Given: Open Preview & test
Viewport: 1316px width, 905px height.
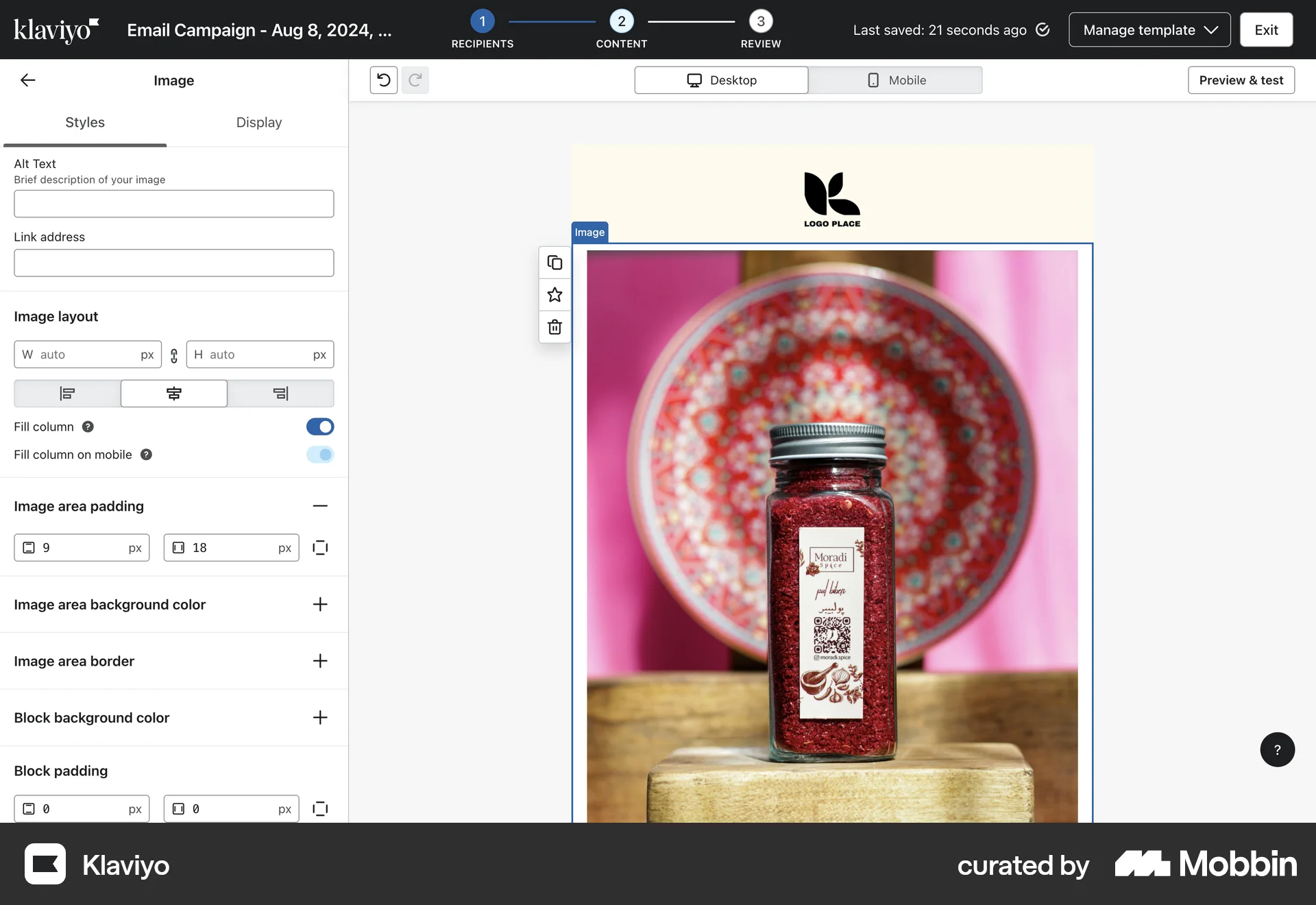Looking at the screenshot, I should (1241, 80).
